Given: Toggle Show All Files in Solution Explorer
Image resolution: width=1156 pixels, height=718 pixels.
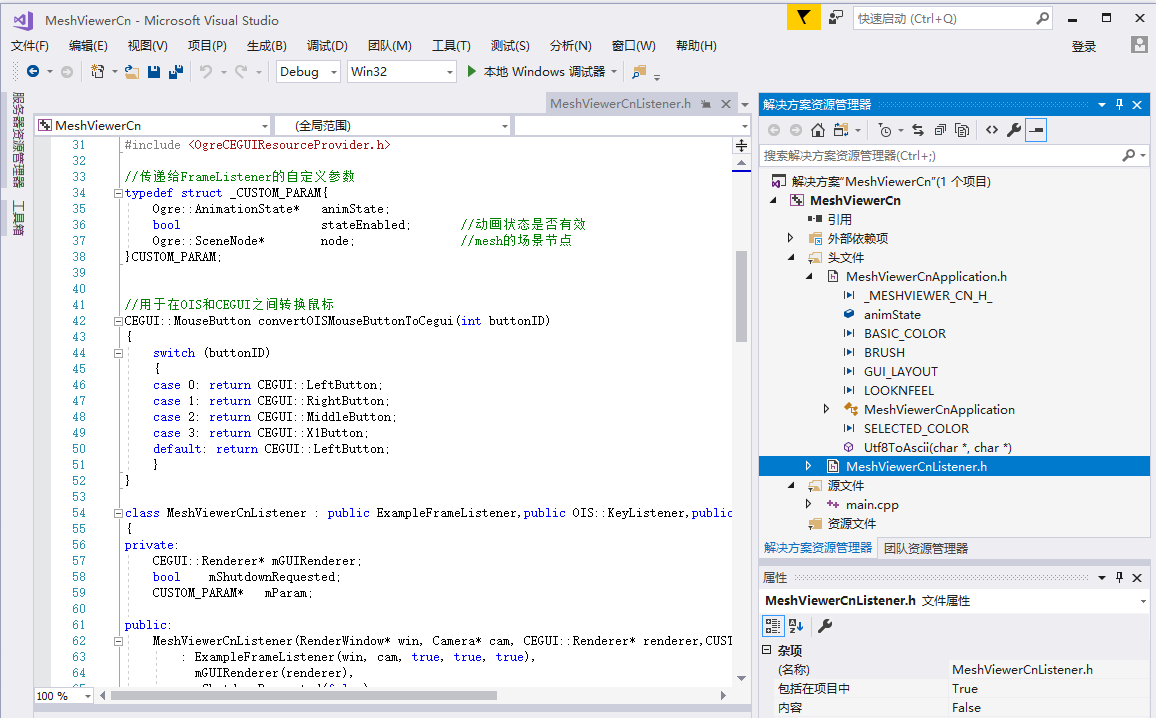Looking at the screenshot, I should pyautogui.click(x=961, y=130).
